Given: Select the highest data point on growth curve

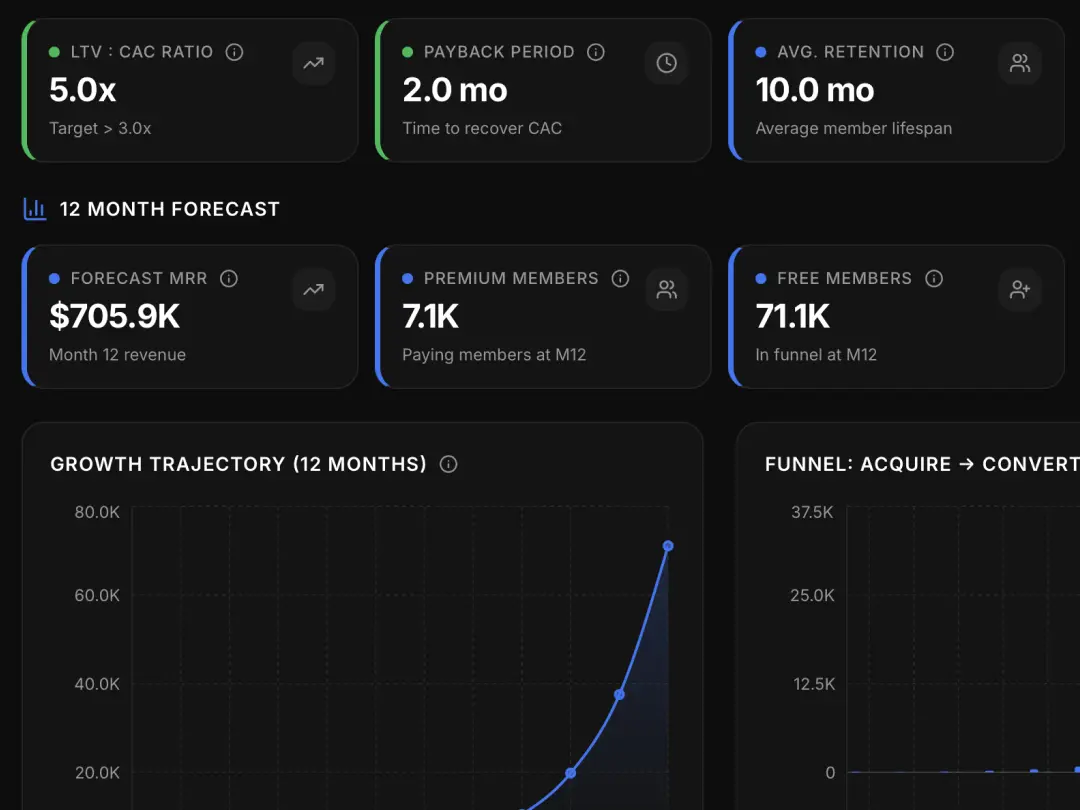Looking at the screenshot, I should [x=668, y=546].
